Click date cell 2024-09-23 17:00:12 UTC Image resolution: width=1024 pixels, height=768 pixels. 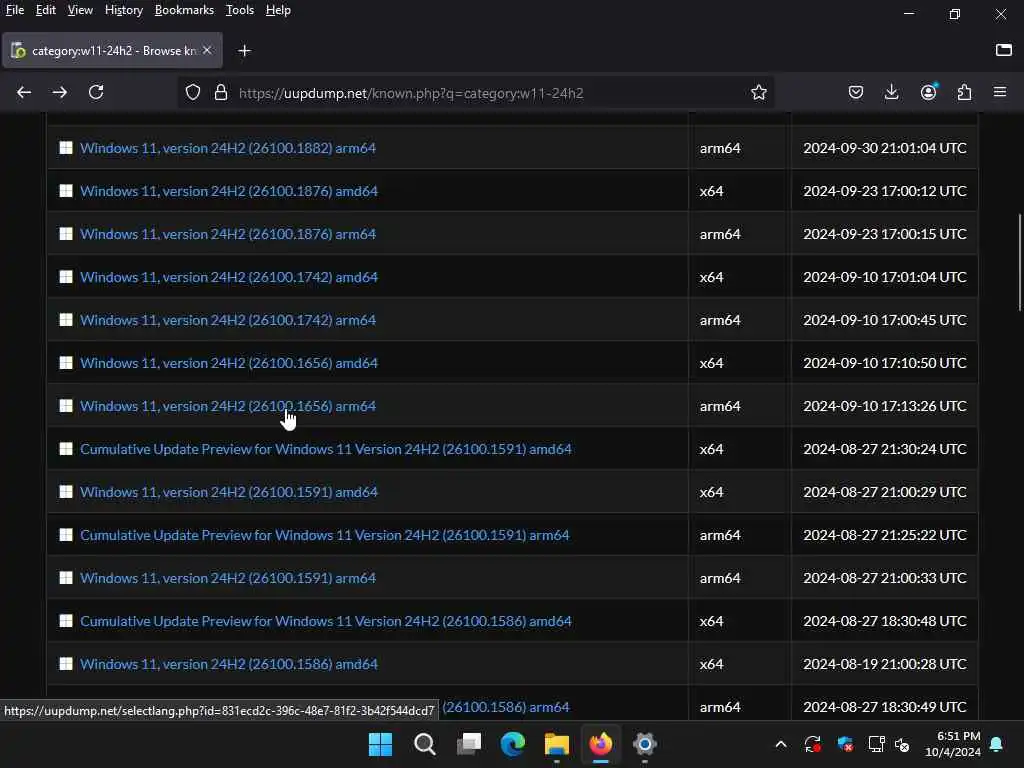pos(885,191)
